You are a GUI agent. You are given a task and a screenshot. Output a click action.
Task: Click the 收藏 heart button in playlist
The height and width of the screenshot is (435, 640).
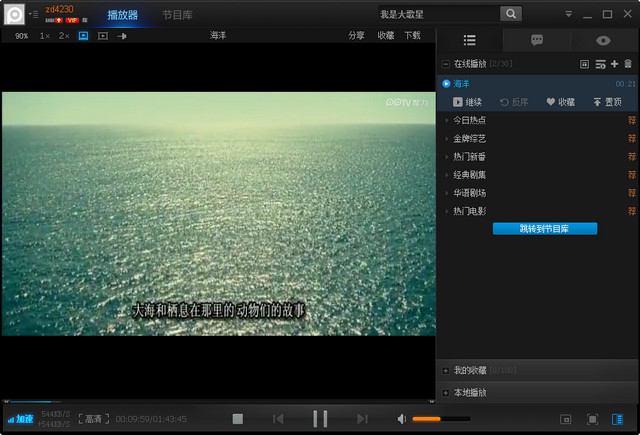point(560,102)
